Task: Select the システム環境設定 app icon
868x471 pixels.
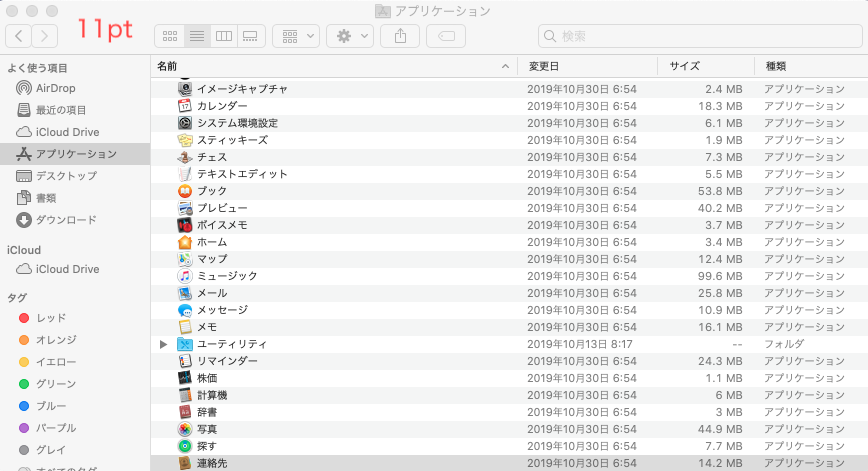Action: (x=185, y=123)
